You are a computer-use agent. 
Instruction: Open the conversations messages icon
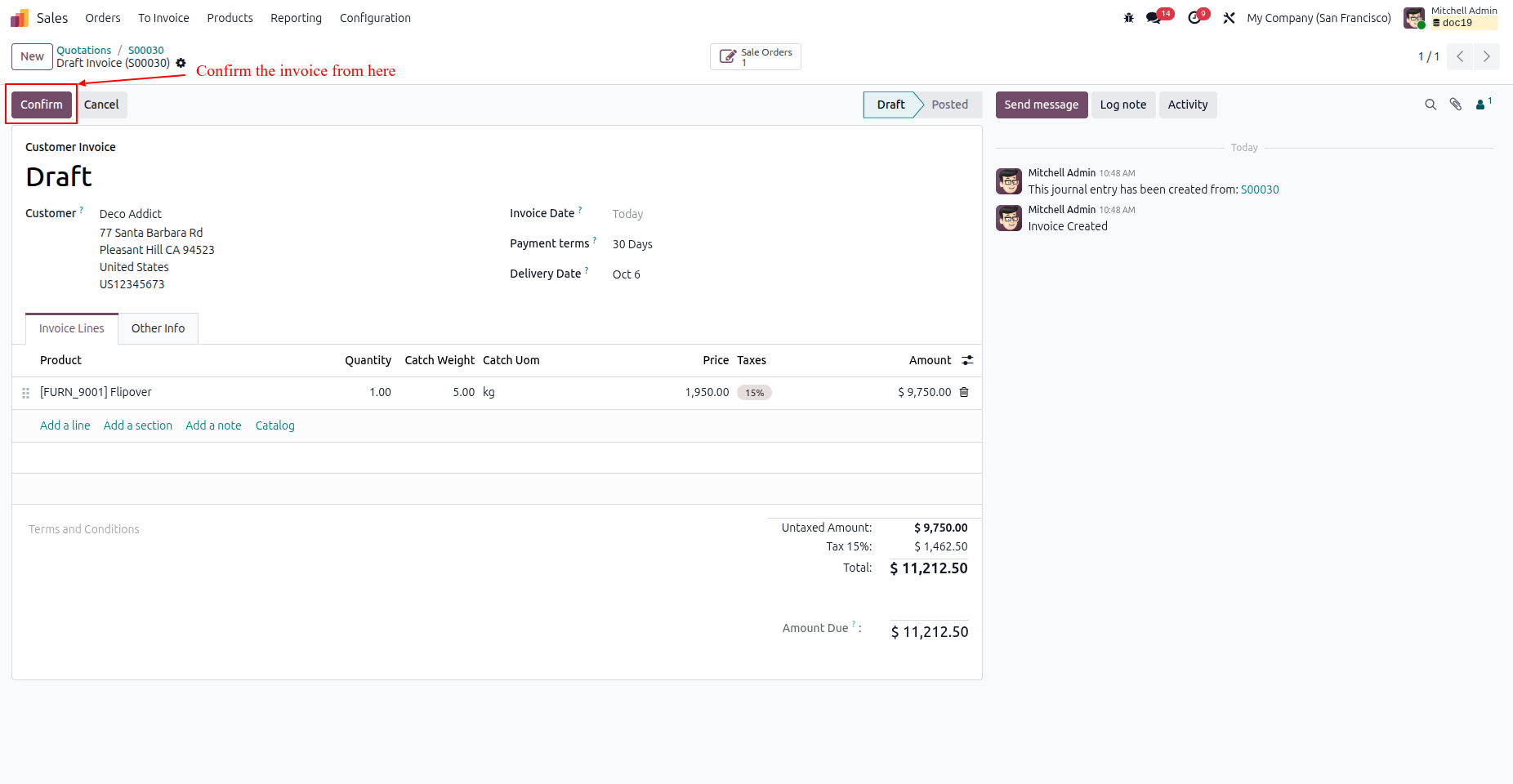coord(1154,18)
